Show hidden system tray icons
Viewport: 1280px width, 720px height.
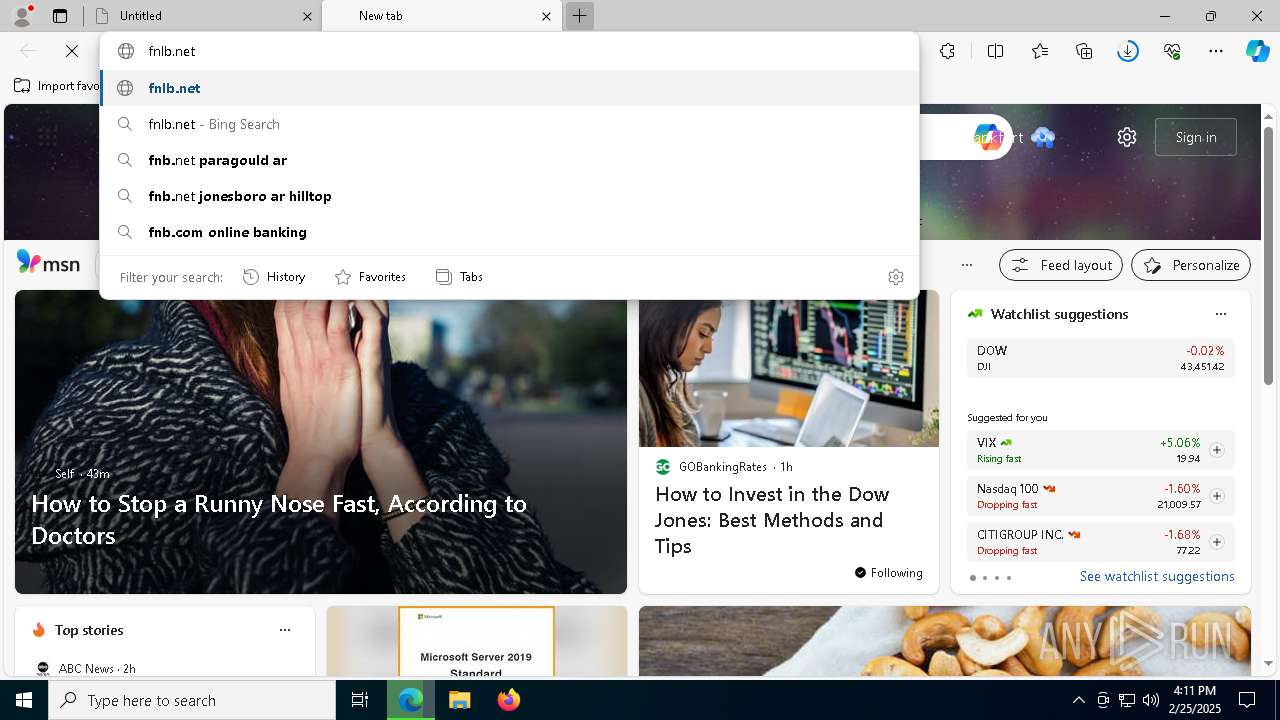(1078, 700)
